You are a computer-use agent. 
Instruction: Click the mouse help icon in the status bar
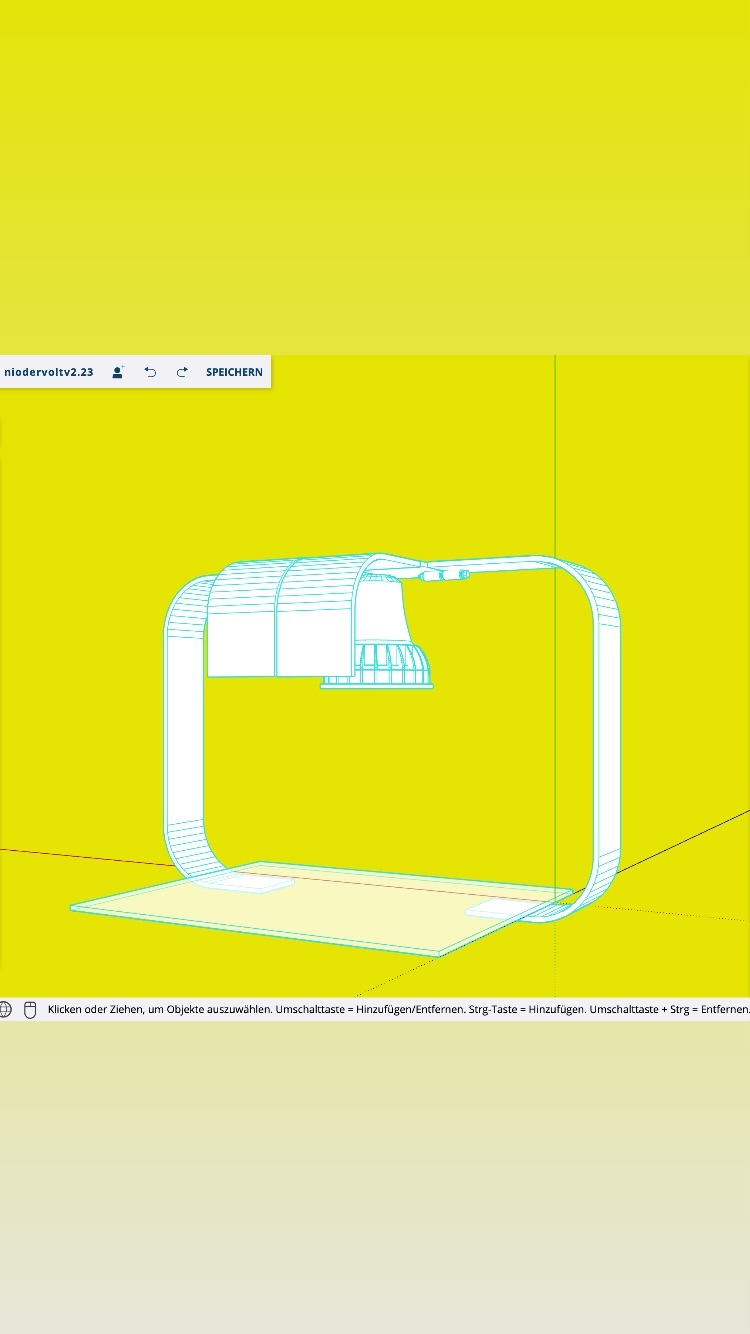(x=30, y=1010)
